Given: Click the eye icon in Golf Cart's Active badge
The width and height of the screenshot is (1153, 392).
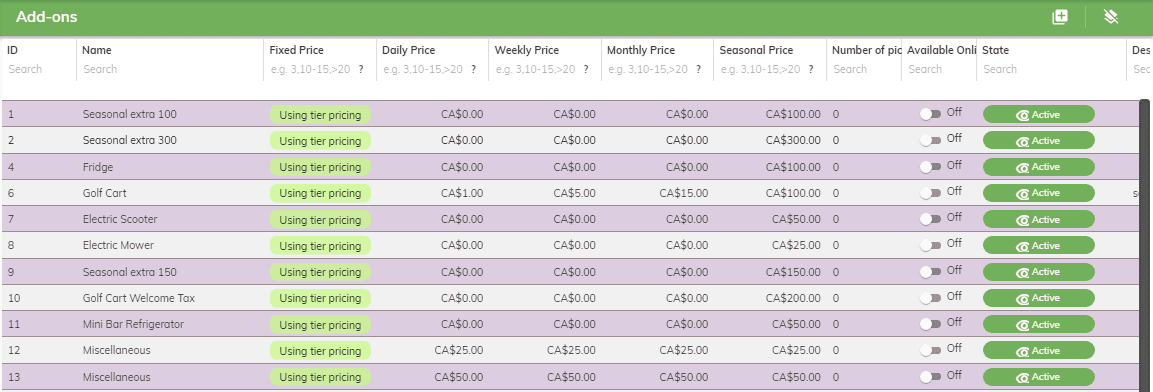Looking at the screenshot, I should coord(1023,193).
